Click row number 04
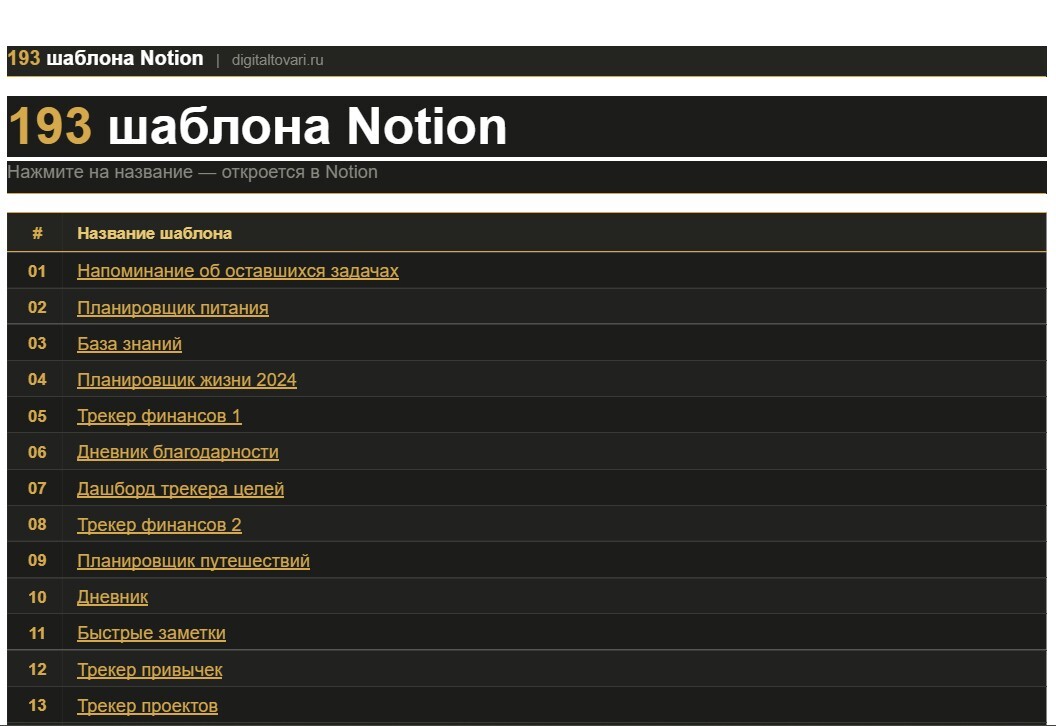The height and width of the screenshot is (726, 1056). [x=37, y=379]
